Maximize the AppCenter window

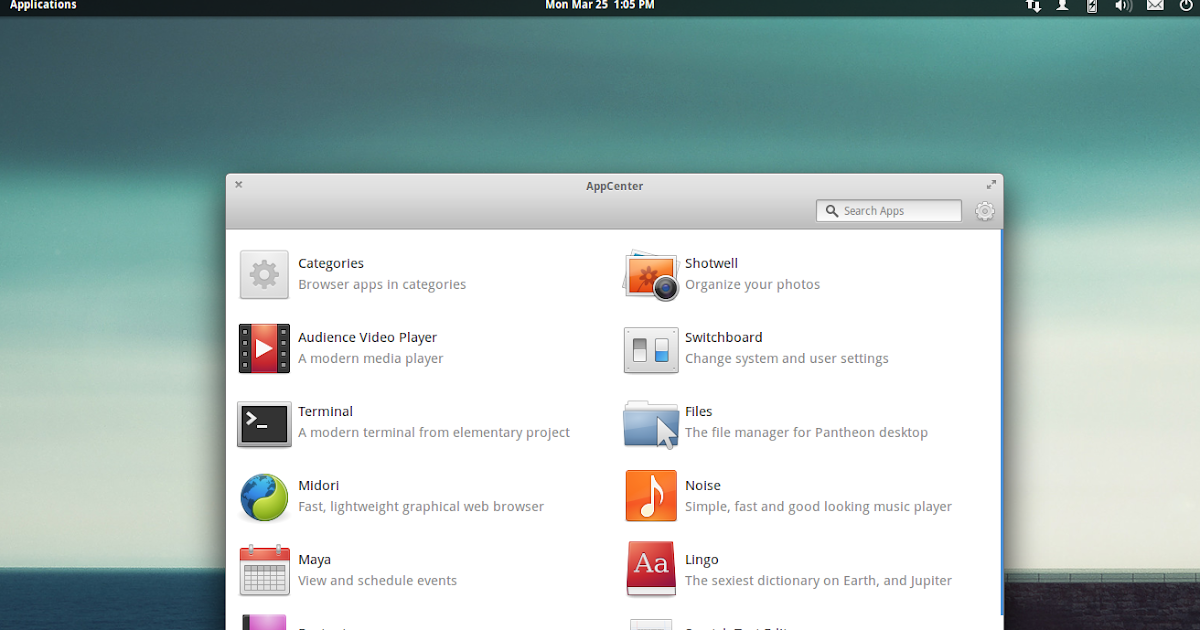[991, 185]
